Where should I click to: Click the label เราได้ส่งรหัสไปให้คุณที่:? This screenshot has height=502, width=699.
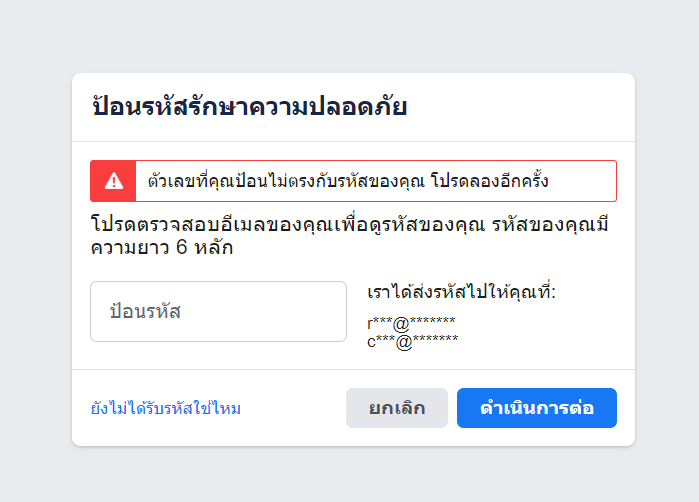point(461,292)
